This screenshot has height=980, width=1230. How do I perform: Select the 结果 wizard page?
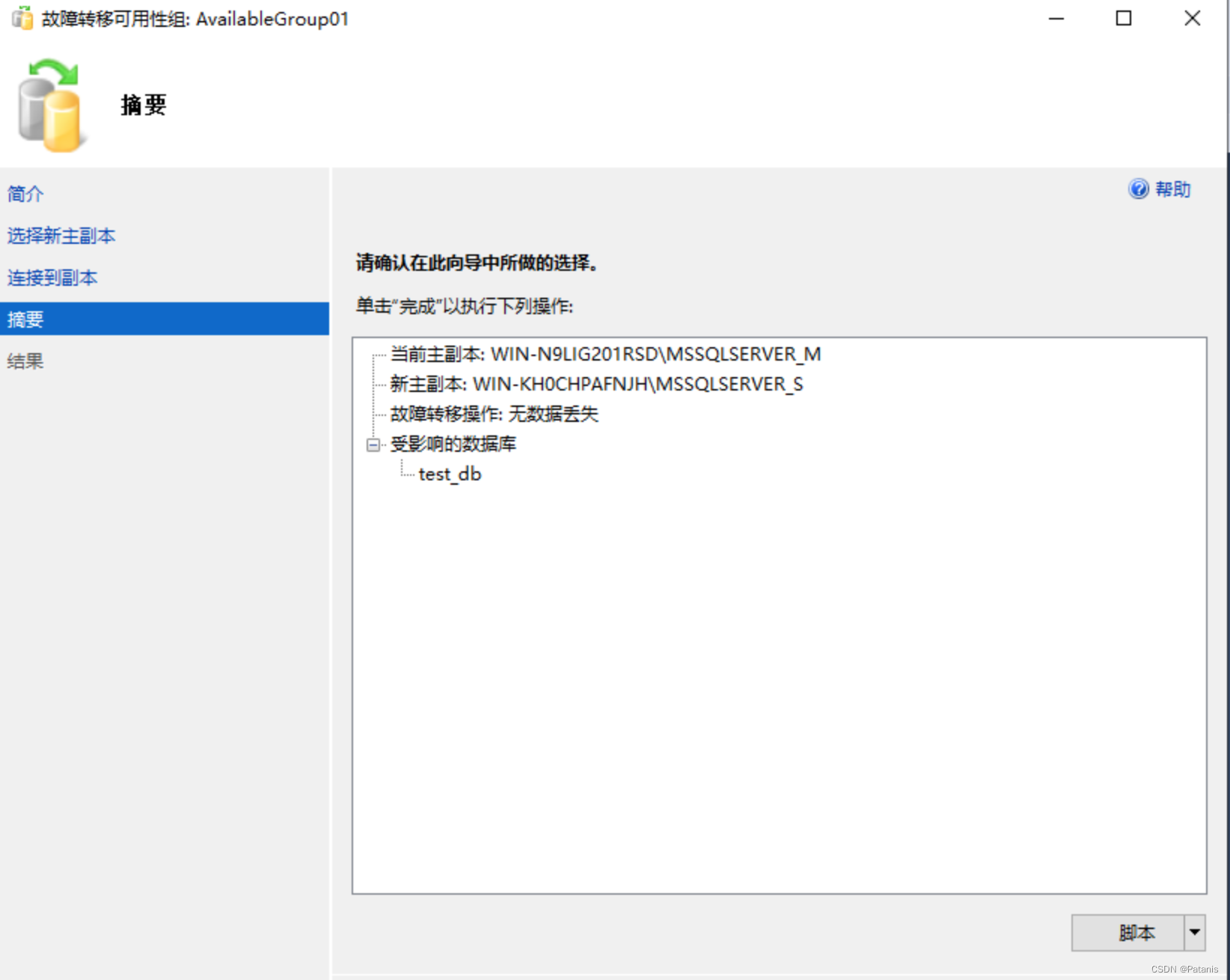25,361
